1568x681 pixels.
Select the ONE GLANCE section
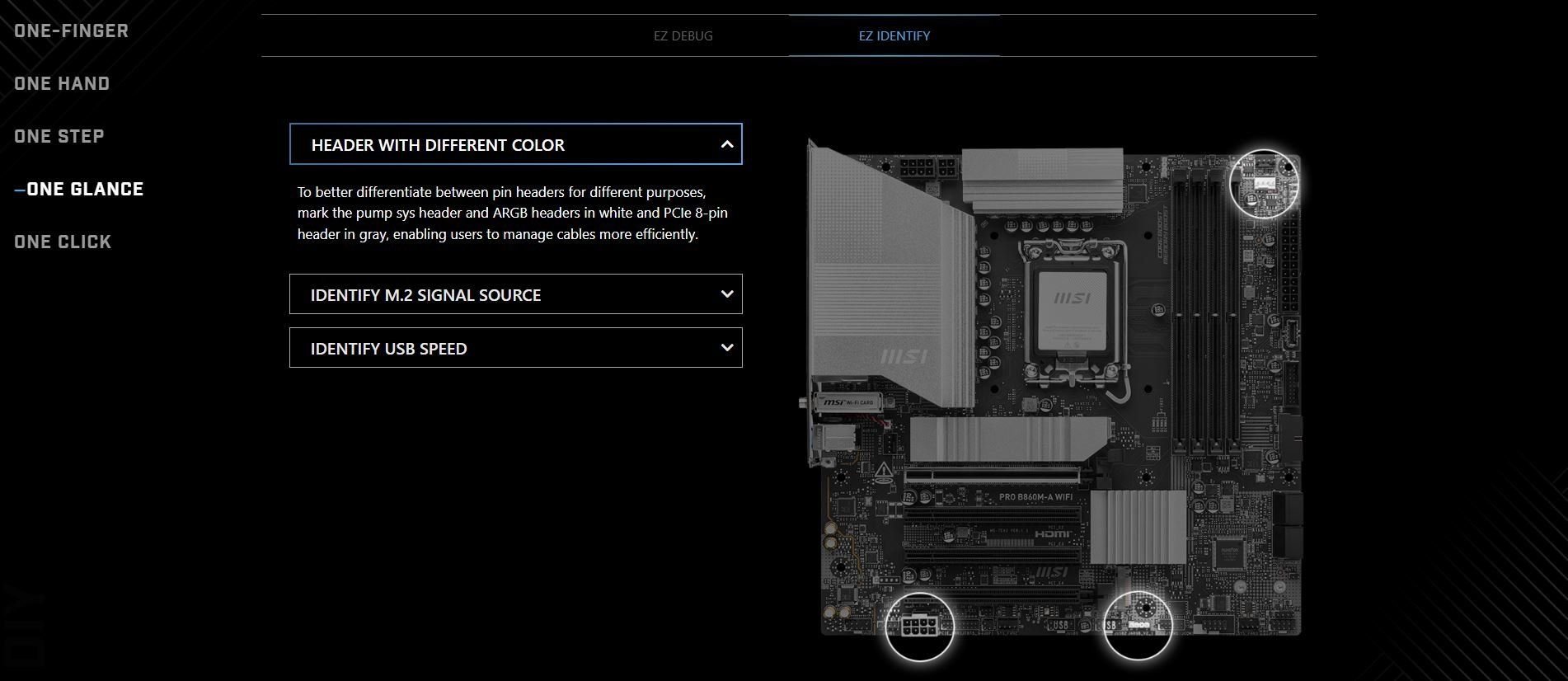click(x=85, y=190)
